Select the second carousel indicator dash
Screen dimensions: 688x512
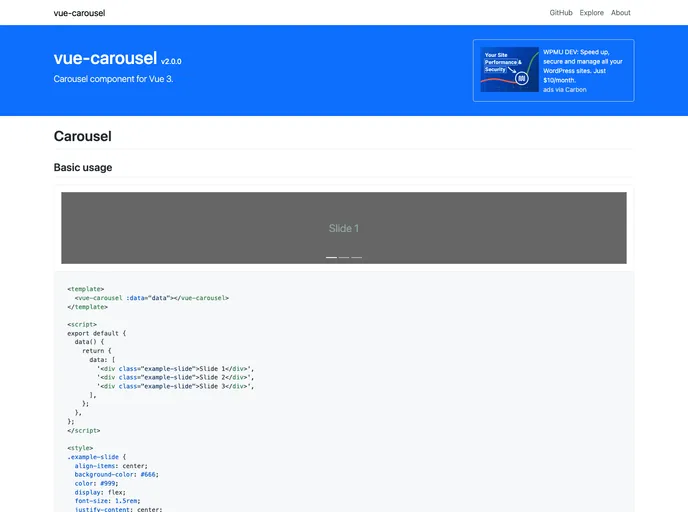[344, 258]
